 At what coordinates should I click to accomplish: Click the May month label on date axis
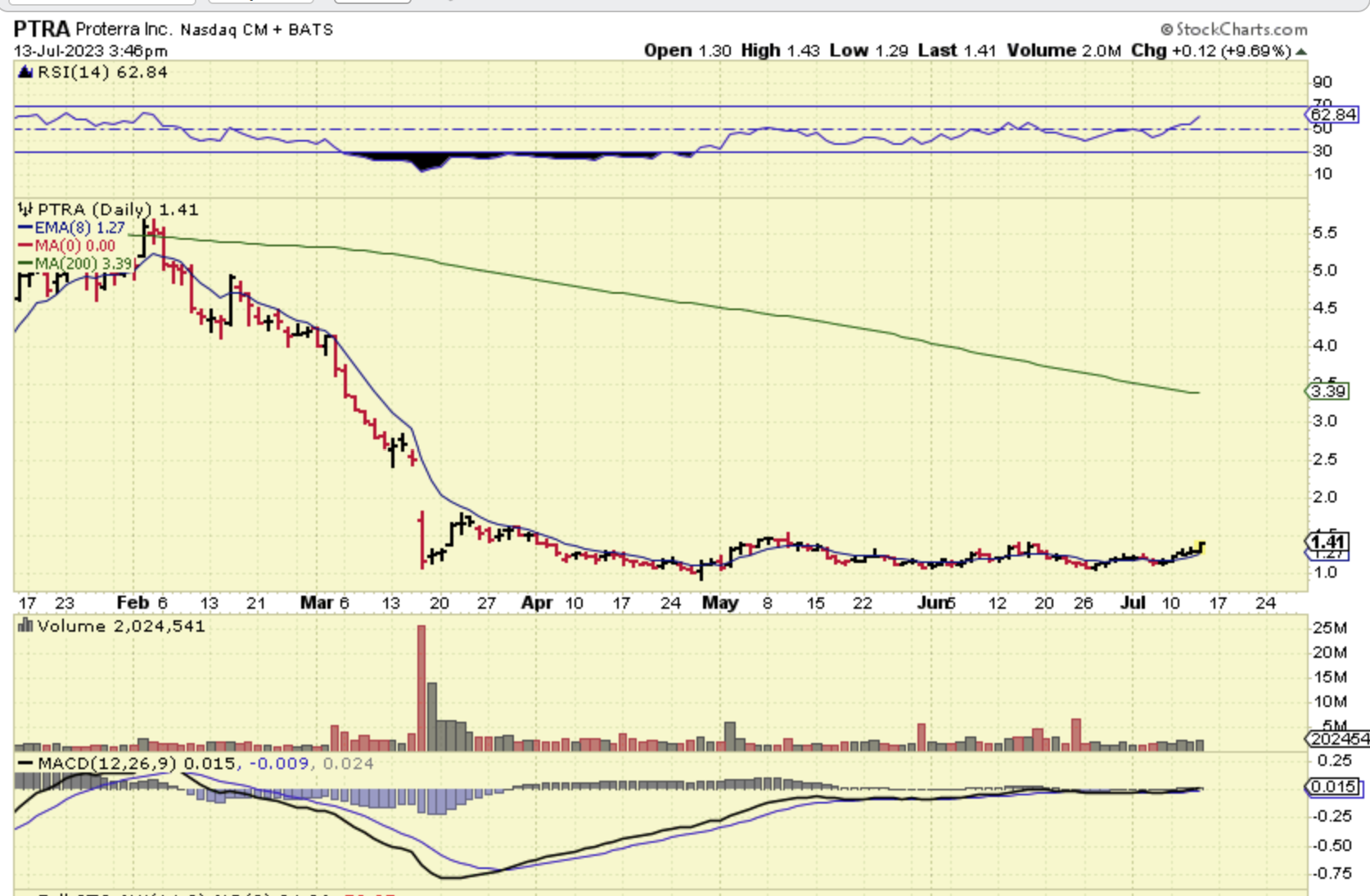pos(720,603)
